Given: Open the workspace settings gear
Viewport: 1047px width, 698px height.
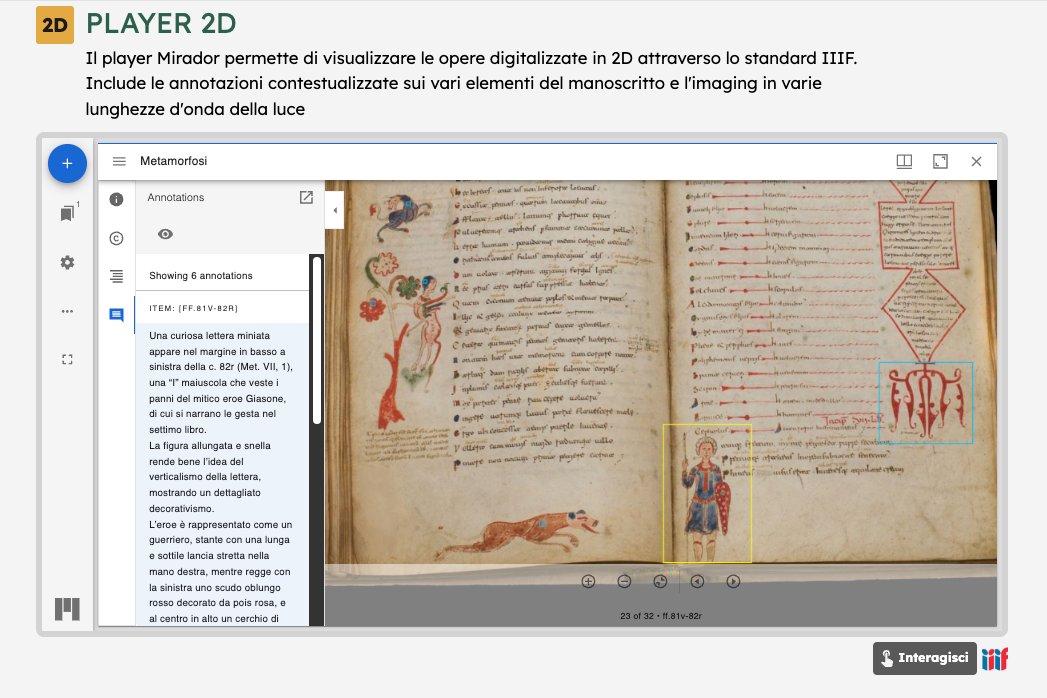Looking at the screenshot, I should tap(67, 262).
